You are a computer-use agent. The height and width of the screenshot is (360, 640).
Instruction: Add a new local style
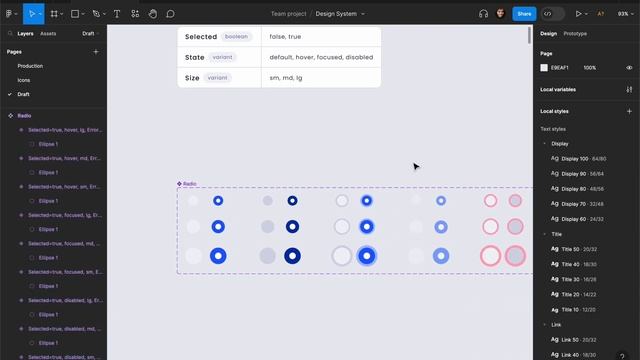tap(629, 111)
